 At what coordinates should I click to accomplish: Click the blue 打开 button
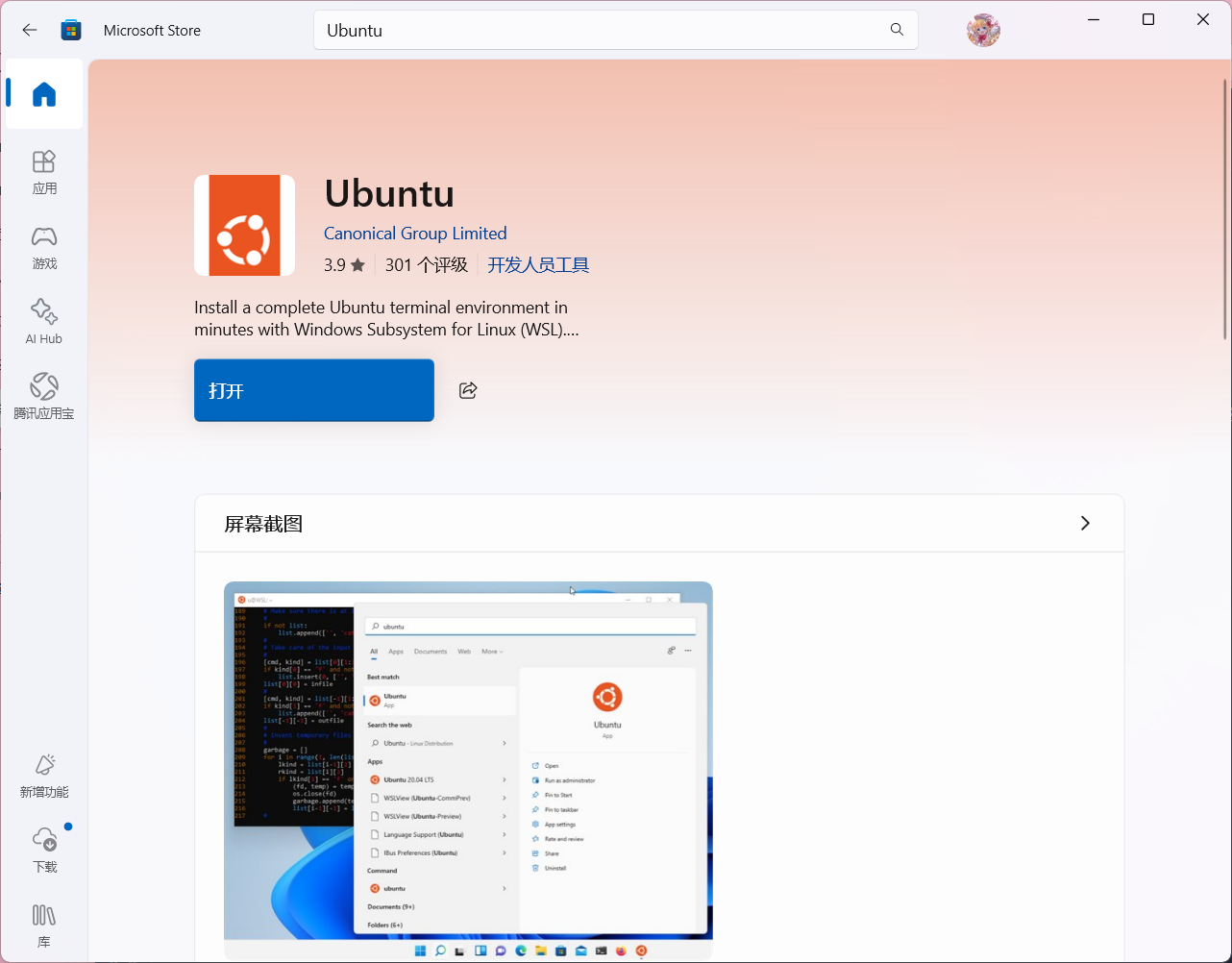tap(314, 390)
